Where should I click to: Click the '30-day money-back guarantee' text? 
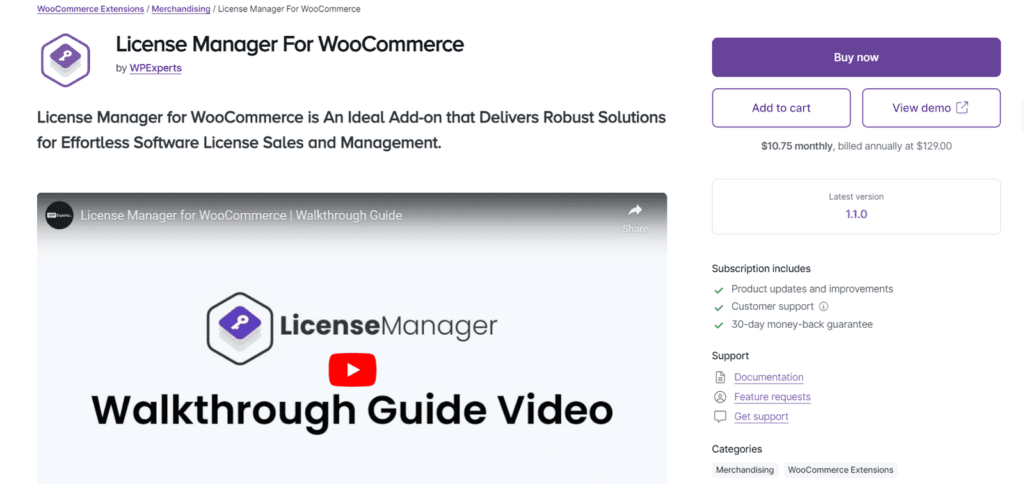(802, 324)
